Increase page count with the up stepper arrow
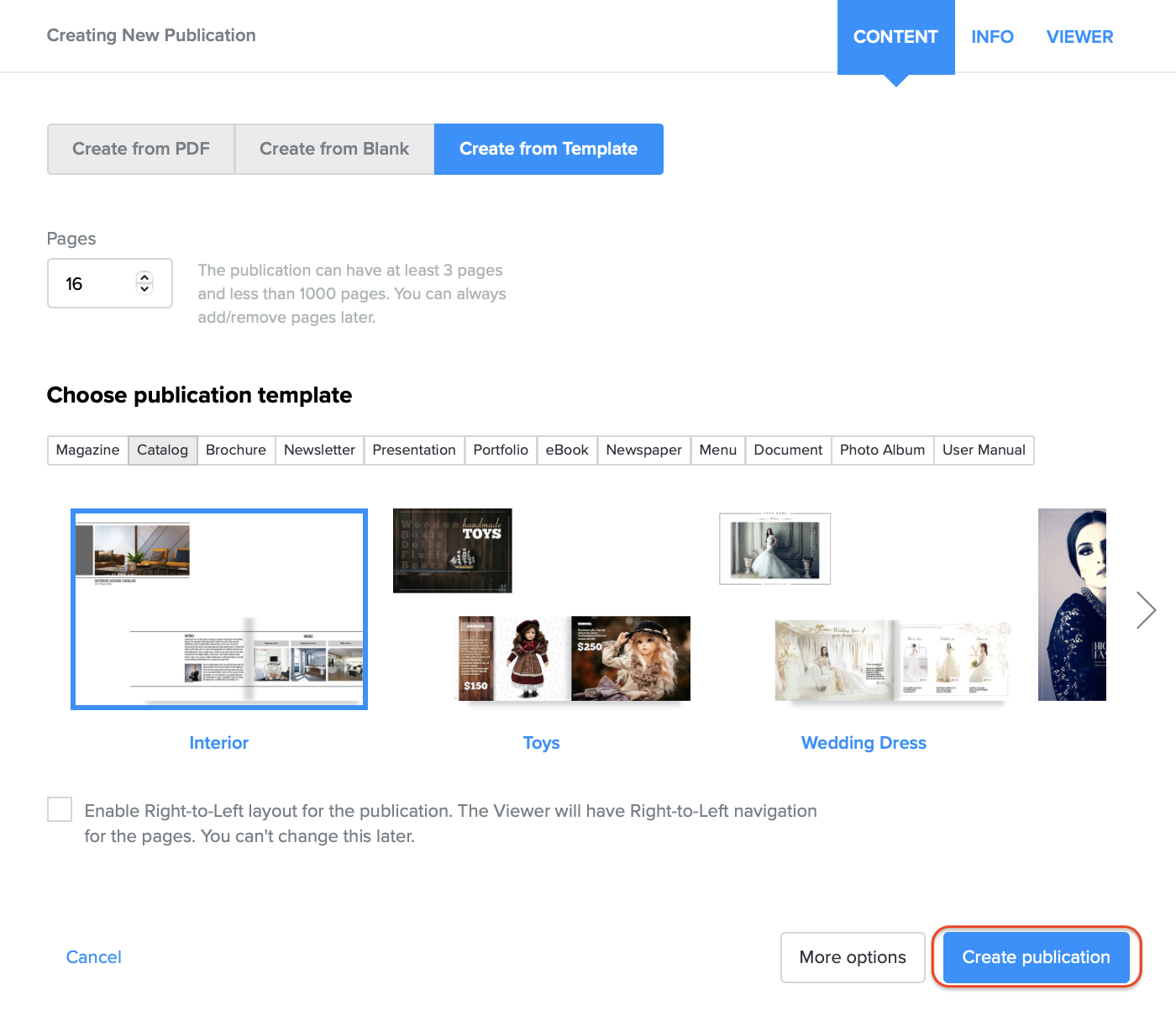1176x1032 pixels. point(144,276)
